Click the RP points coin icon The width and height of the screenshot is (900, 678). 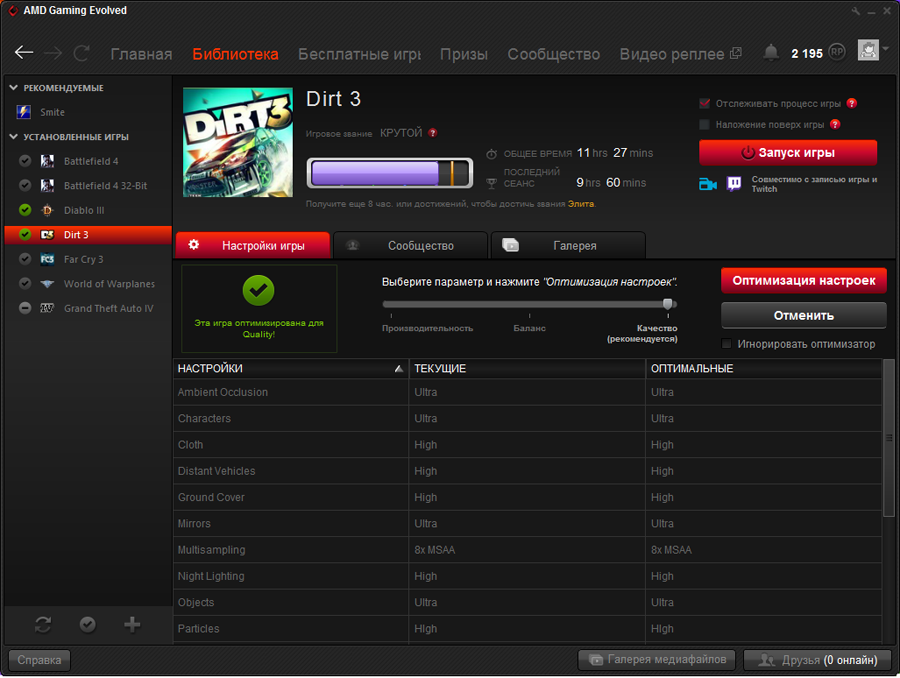coord(837,52)
